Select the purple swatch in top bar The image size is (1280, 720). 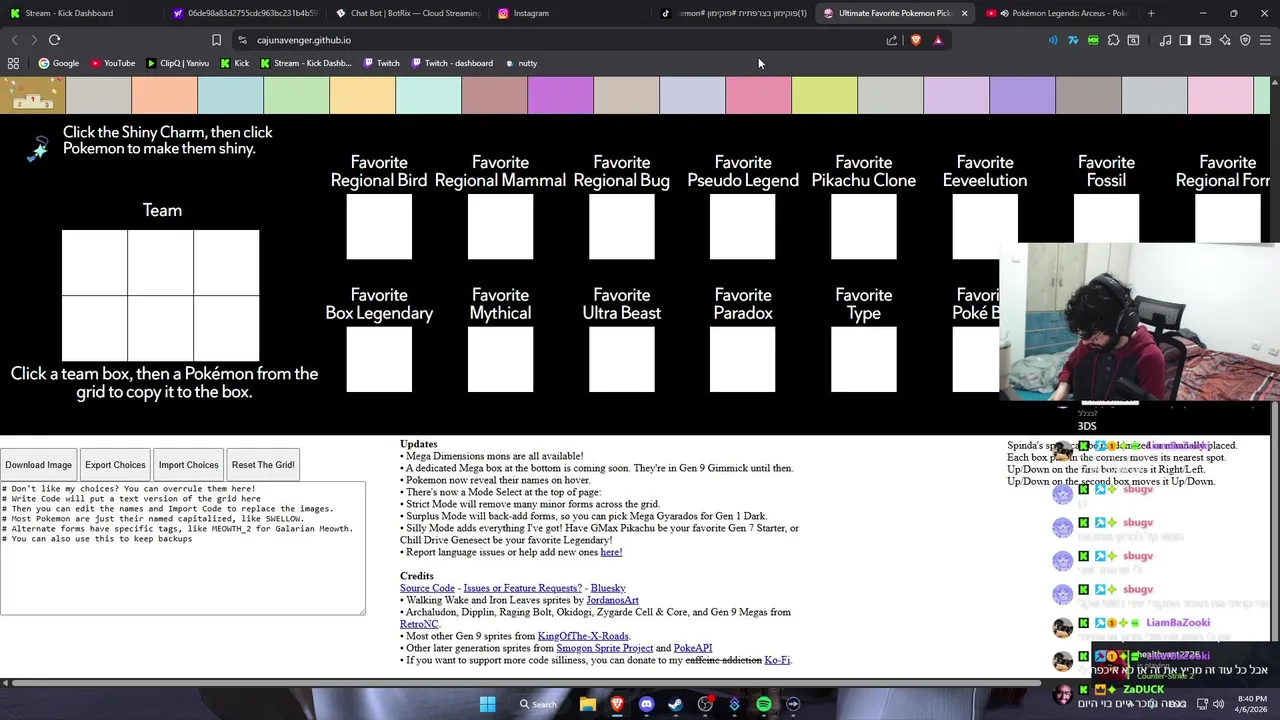click(x=560, y=96)
